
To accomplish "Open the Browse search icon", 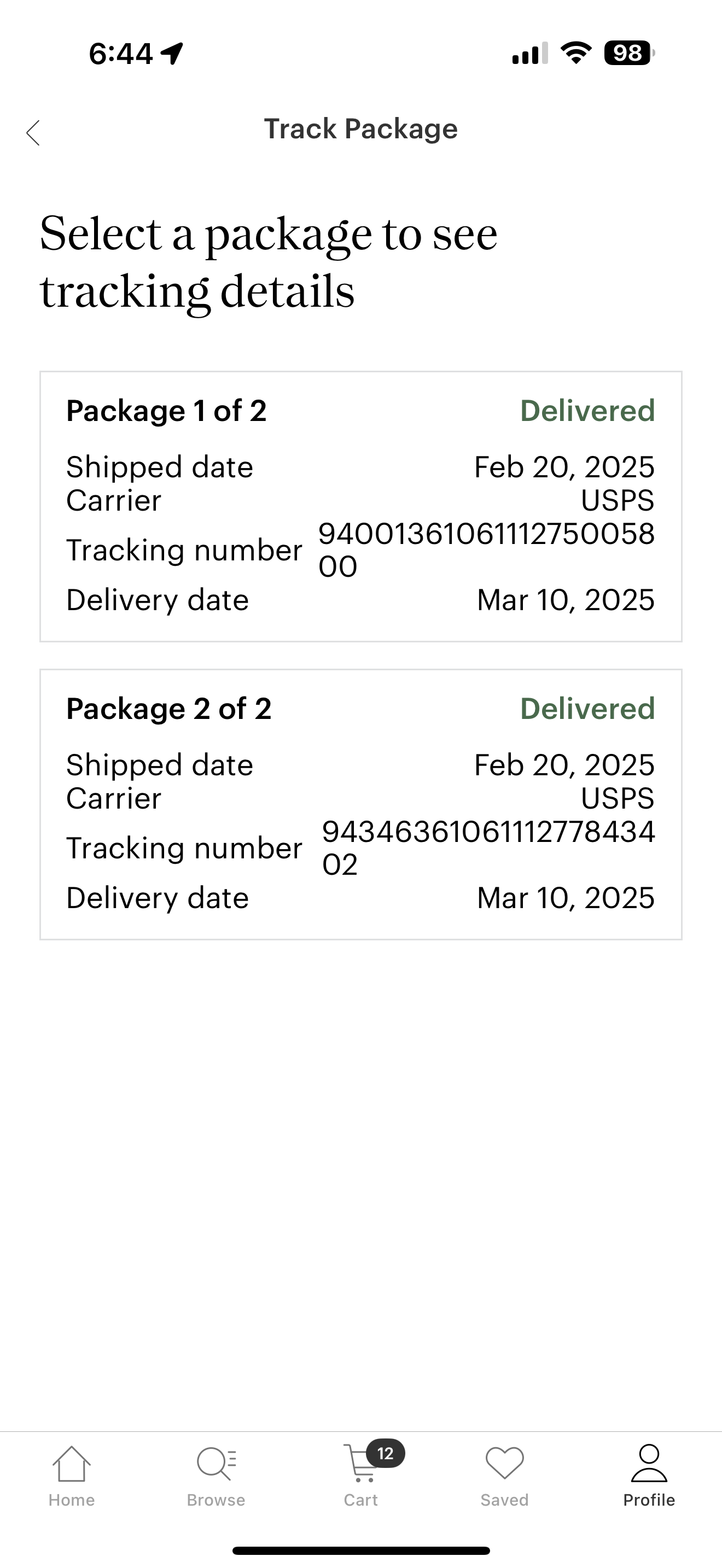I will (x=216, y=1464).
